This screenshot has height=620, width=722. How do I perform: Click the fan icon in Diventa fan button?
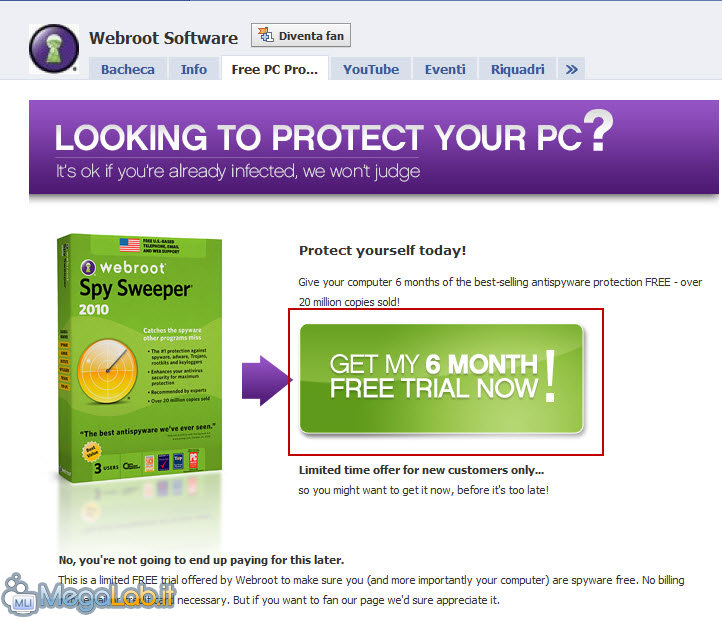tap(266, 35)
